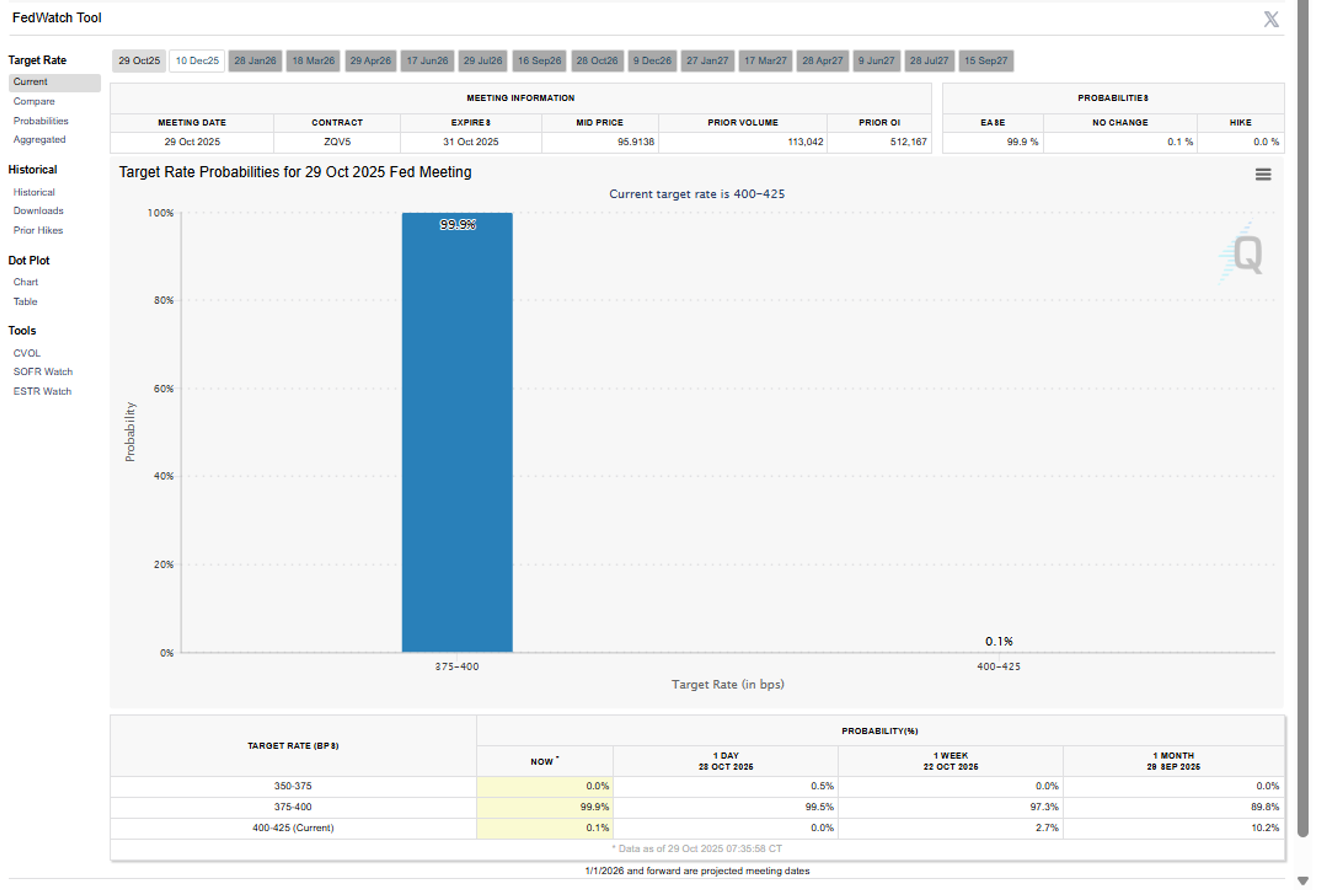The width and height of the screenshot is (1333, 896).
Task: Open the 15 Sep27 meeting tab
Action: tap(986, 61)
